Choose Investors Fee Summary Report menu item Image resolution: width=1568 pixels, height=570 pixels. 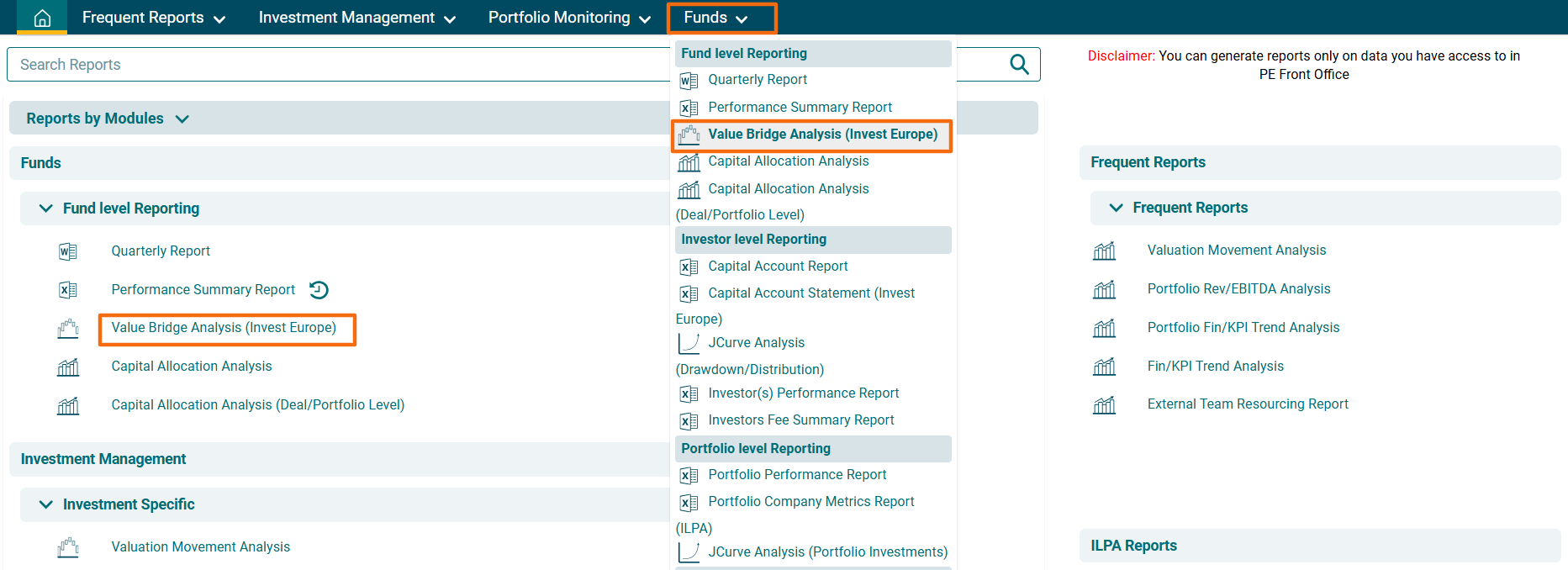point(800,420)
